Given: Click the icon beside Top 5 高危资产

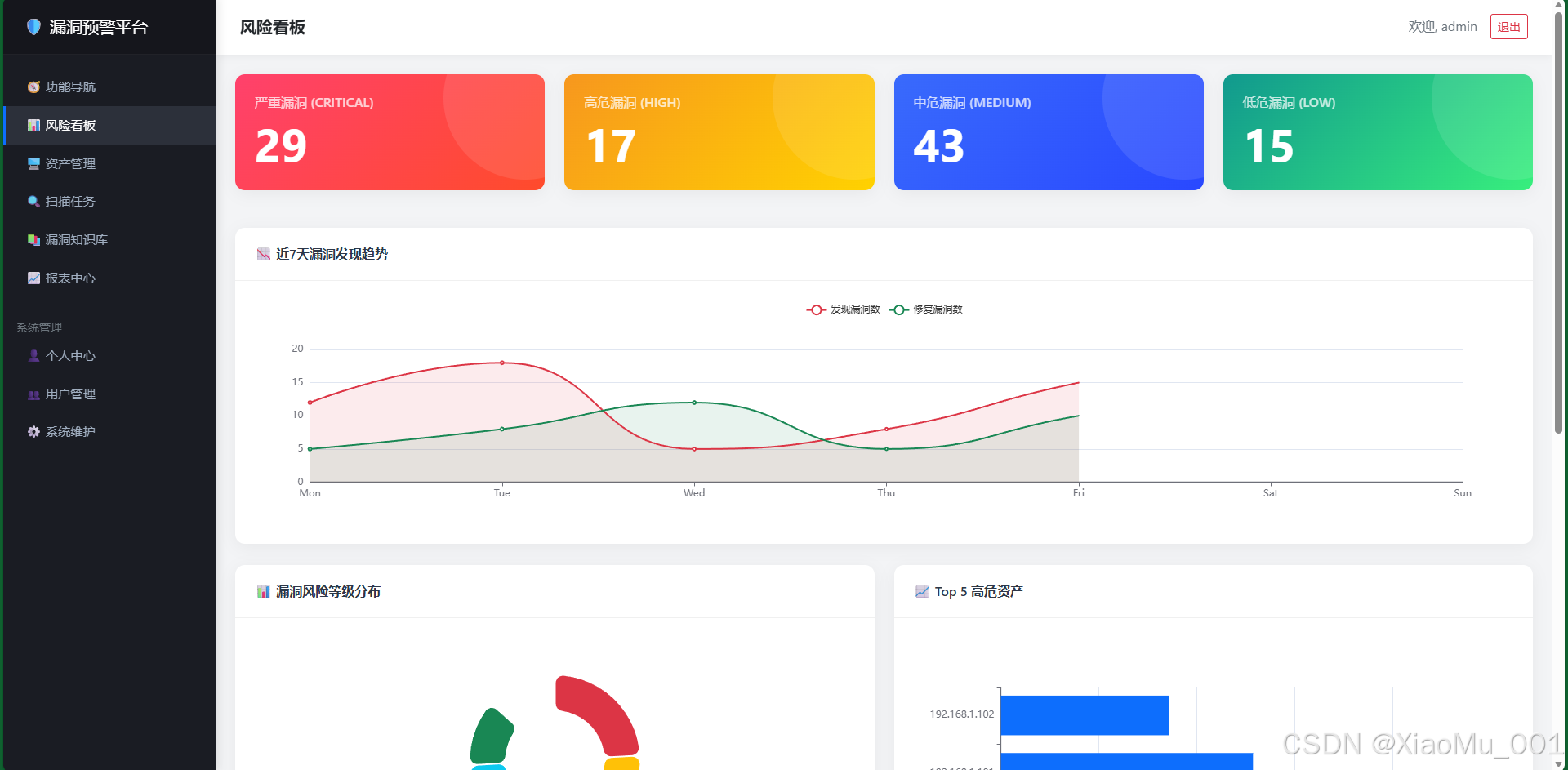Looking at the screenshot, I should point(922,591).
